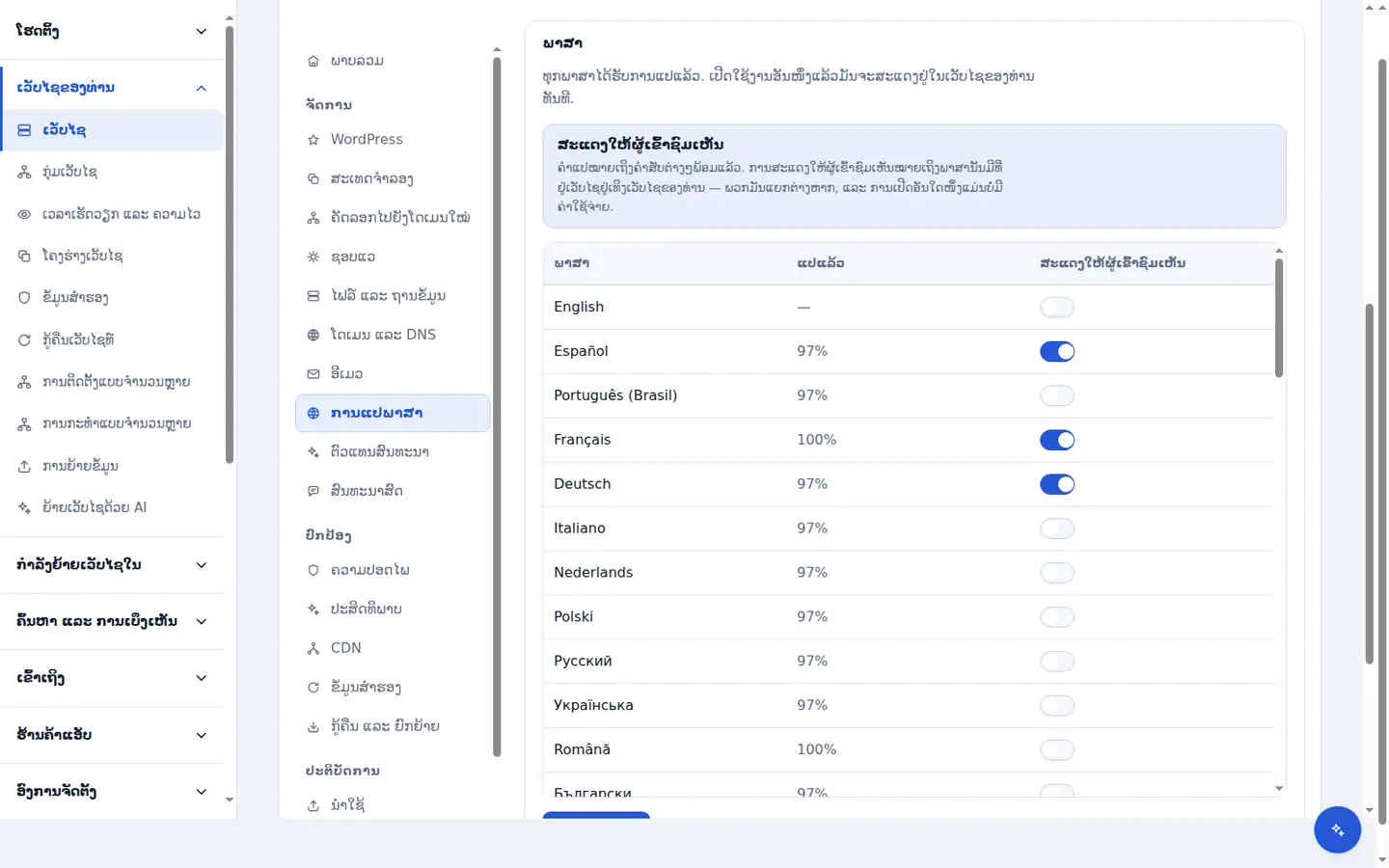The height and width of the screenshot is (868, 1389).
Task: Click the ແປແລ້ວ column header
Action: pos(820,263)
